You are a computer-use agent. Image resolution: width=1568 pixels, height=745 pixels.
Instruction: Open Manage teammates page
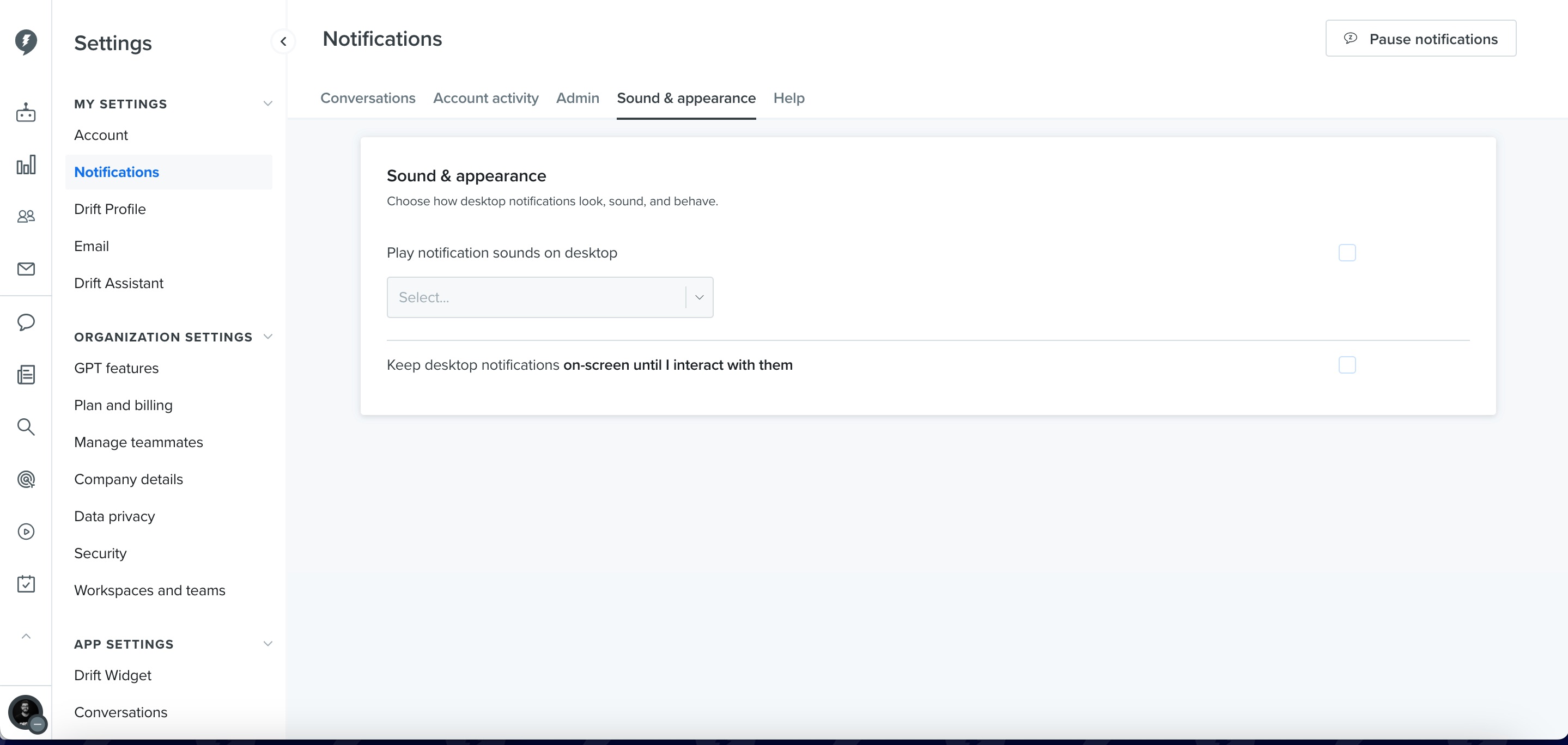(138, 442)
